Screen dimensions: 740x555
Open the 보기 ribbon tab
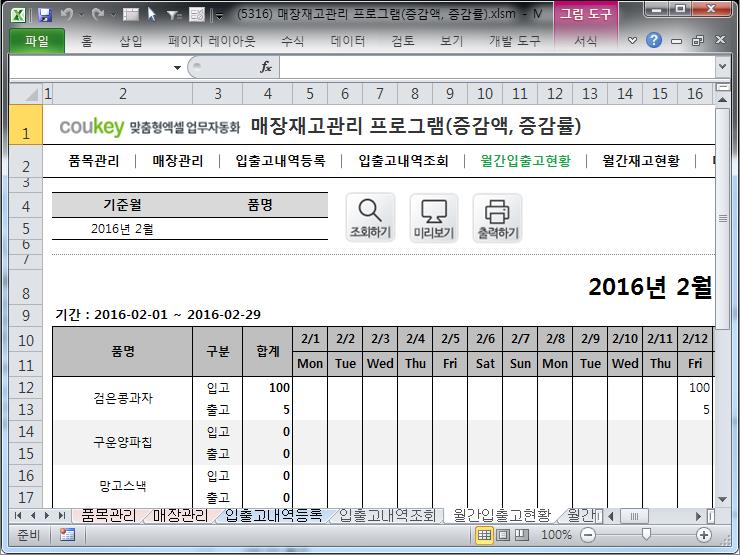[x=452, y=41]
